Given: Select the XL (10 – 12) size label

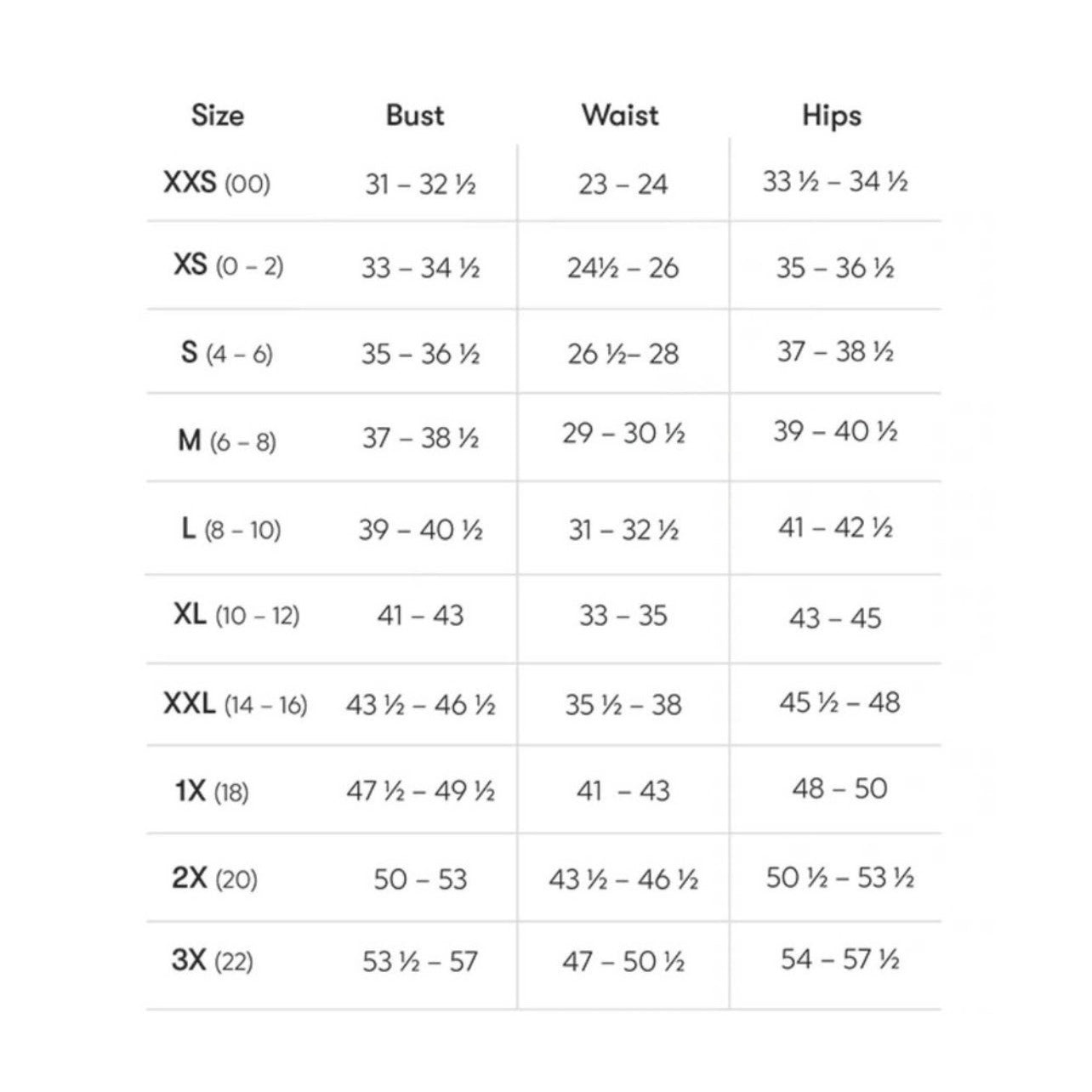Looking at the screenshot, I should tap(236, 615).
